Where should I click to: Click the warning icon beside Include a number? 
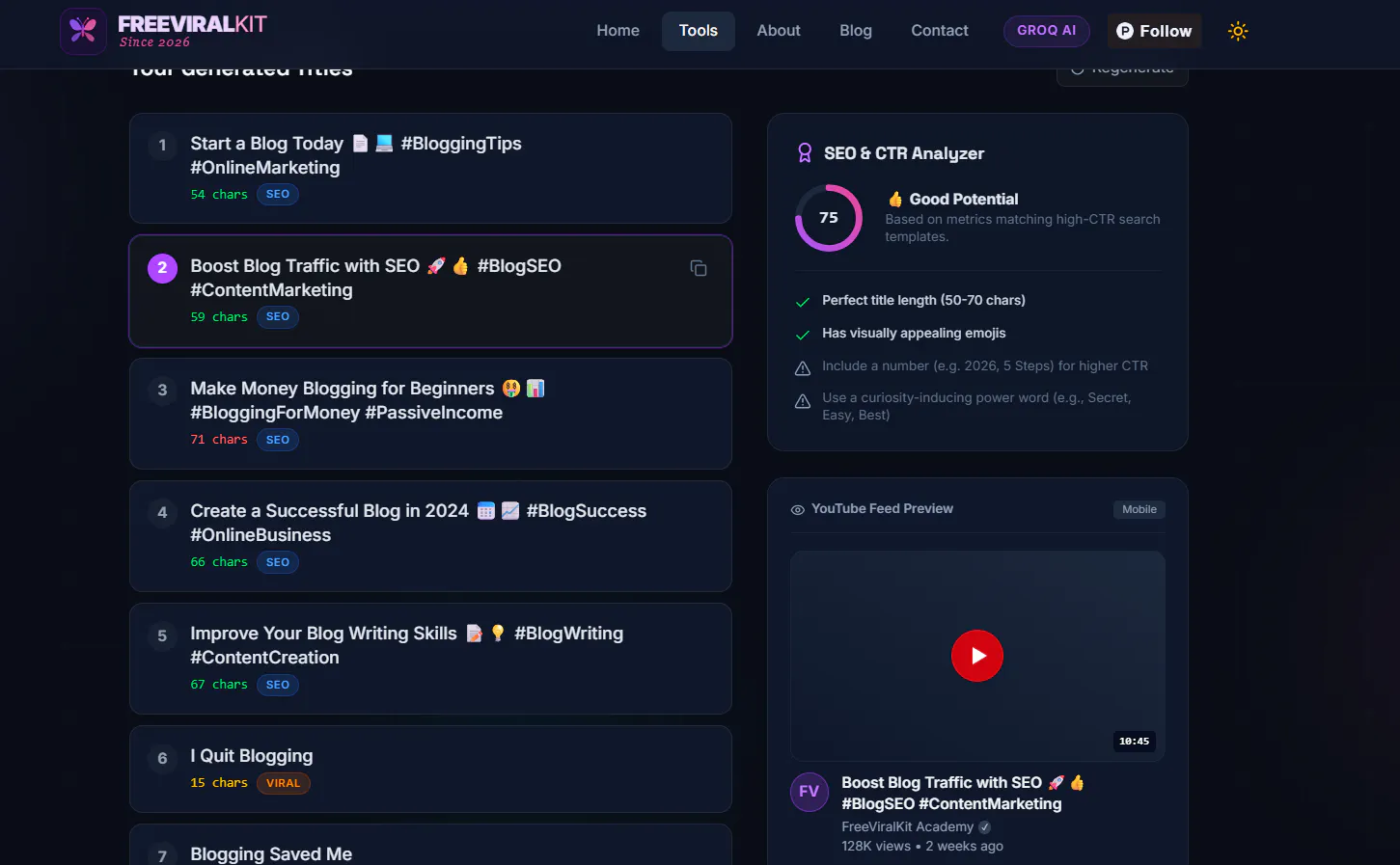tap(802, 367)
